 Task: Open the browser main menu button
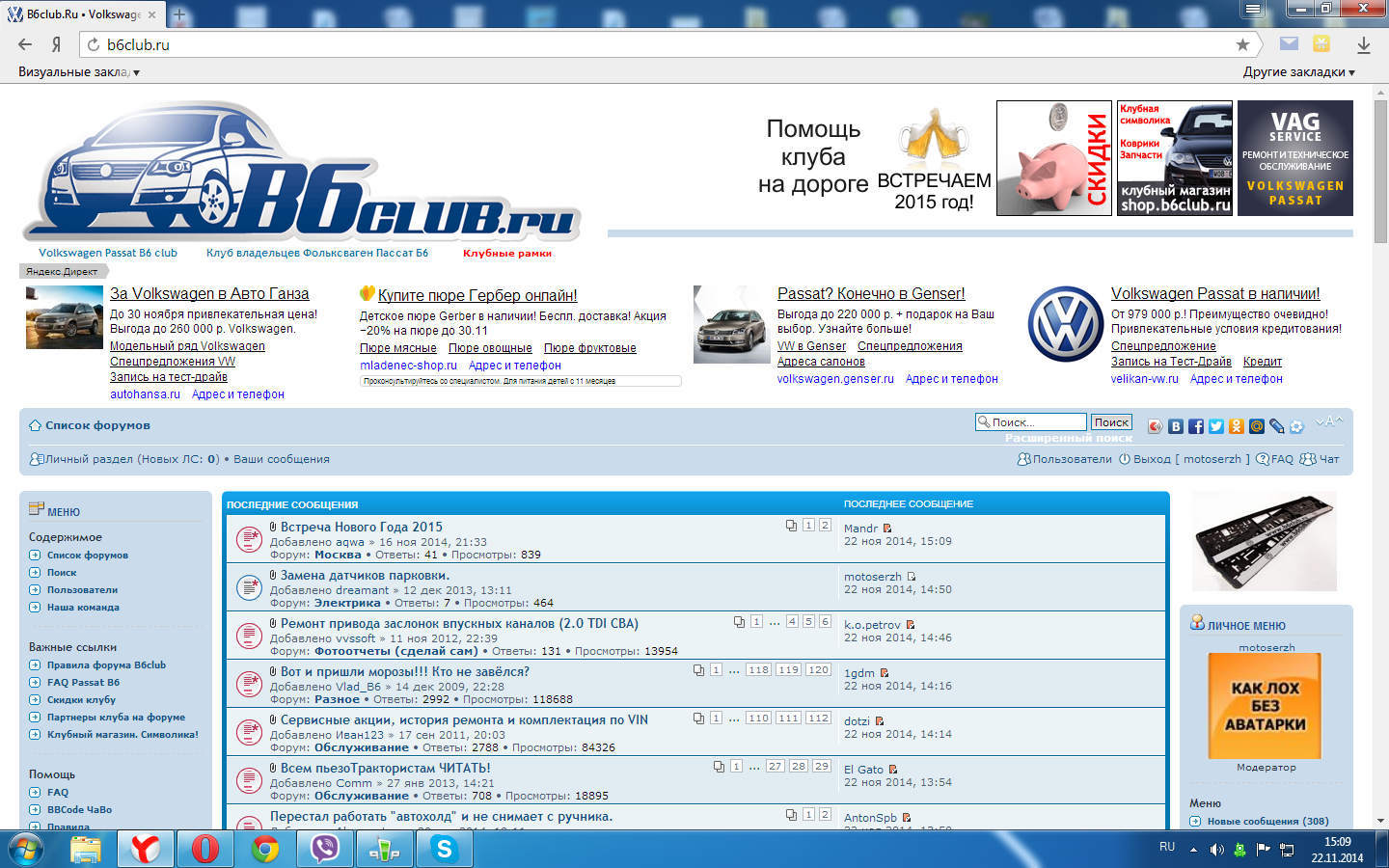click(x=1252, y=9)
